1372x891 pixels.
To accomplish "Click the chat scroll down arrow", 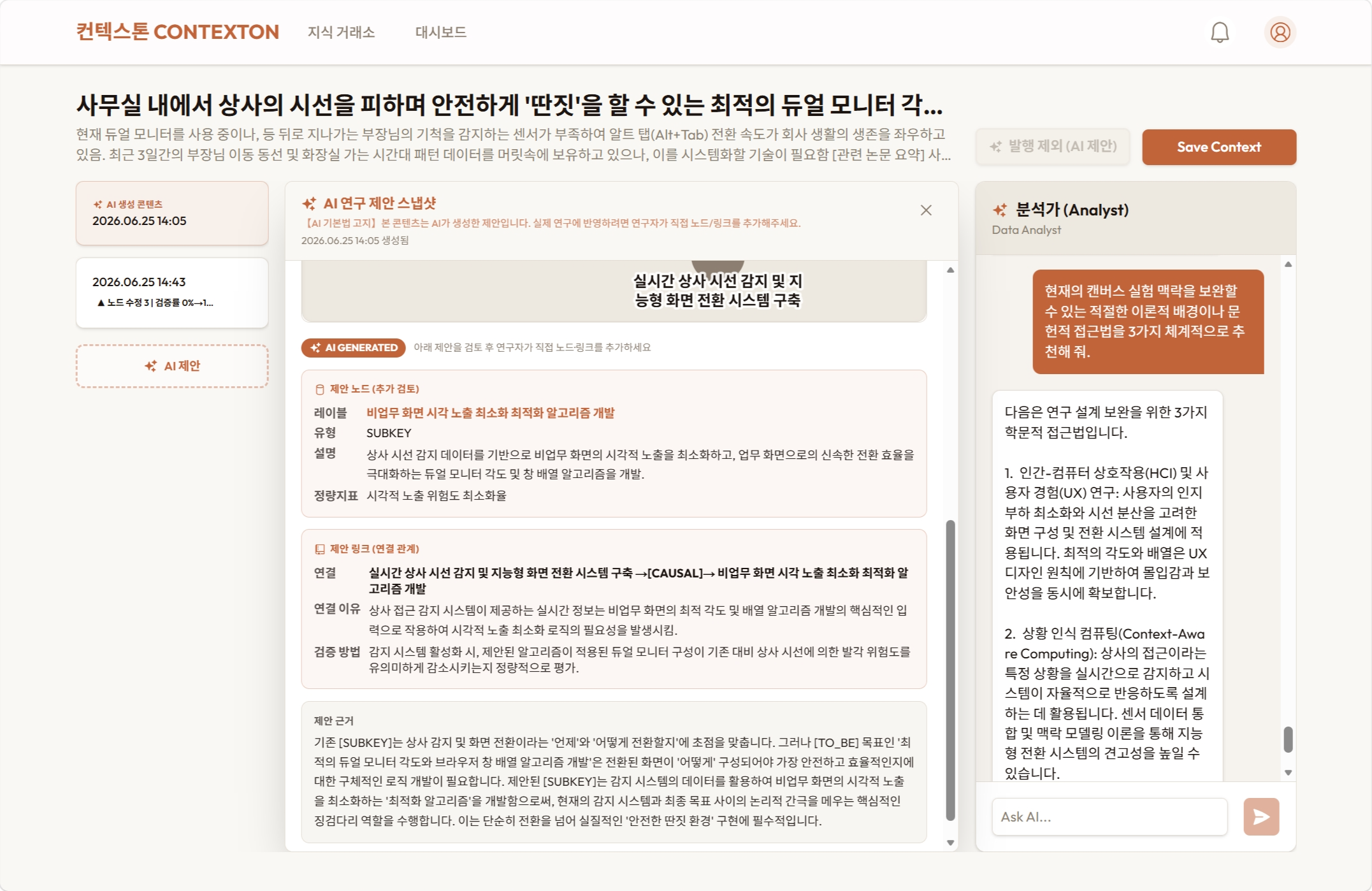I will [1288, 772].
